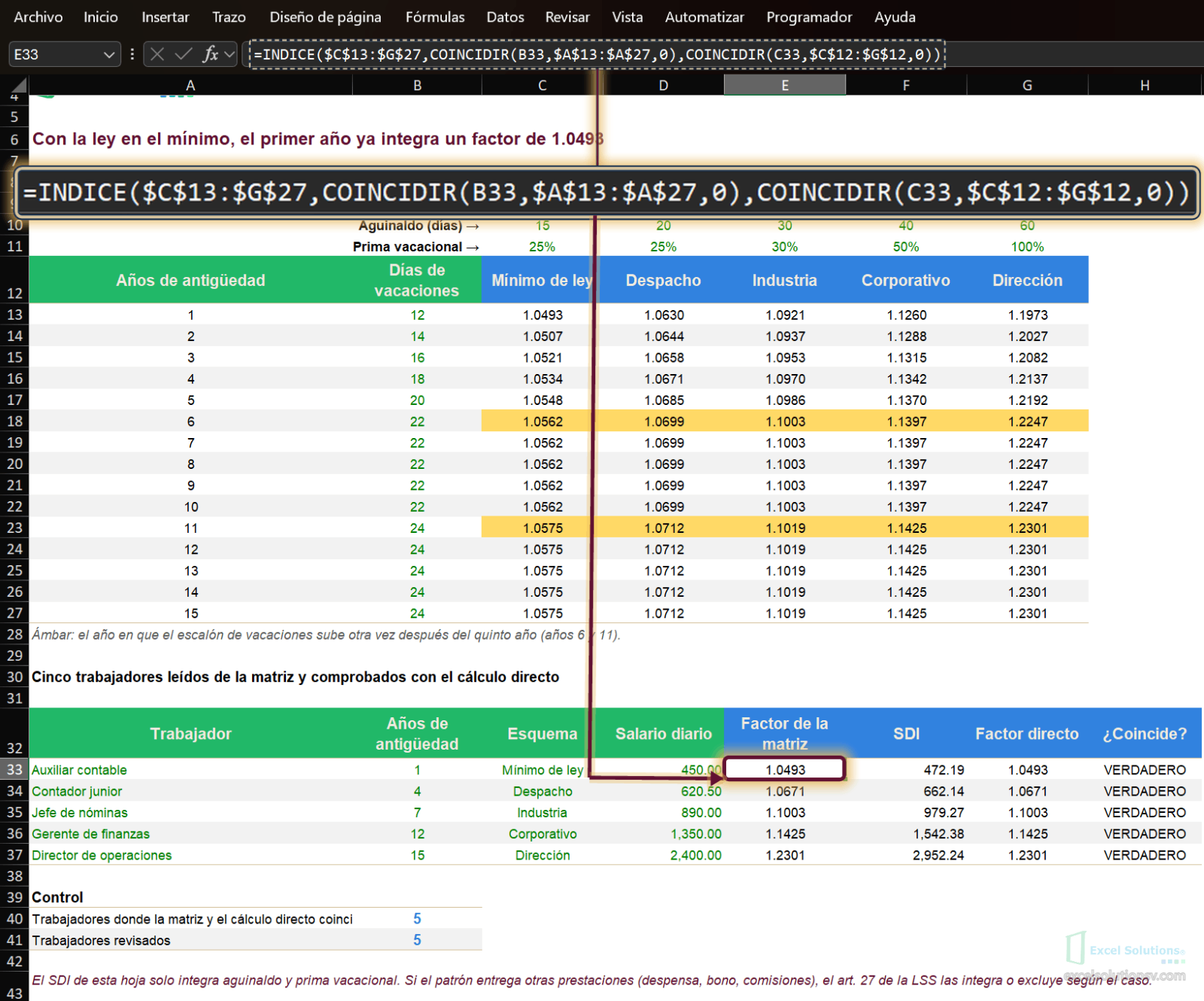Click the 'Dirección' column header
The width and height of the screenshot is (1204, 1001).
(x=1027, y=280)
